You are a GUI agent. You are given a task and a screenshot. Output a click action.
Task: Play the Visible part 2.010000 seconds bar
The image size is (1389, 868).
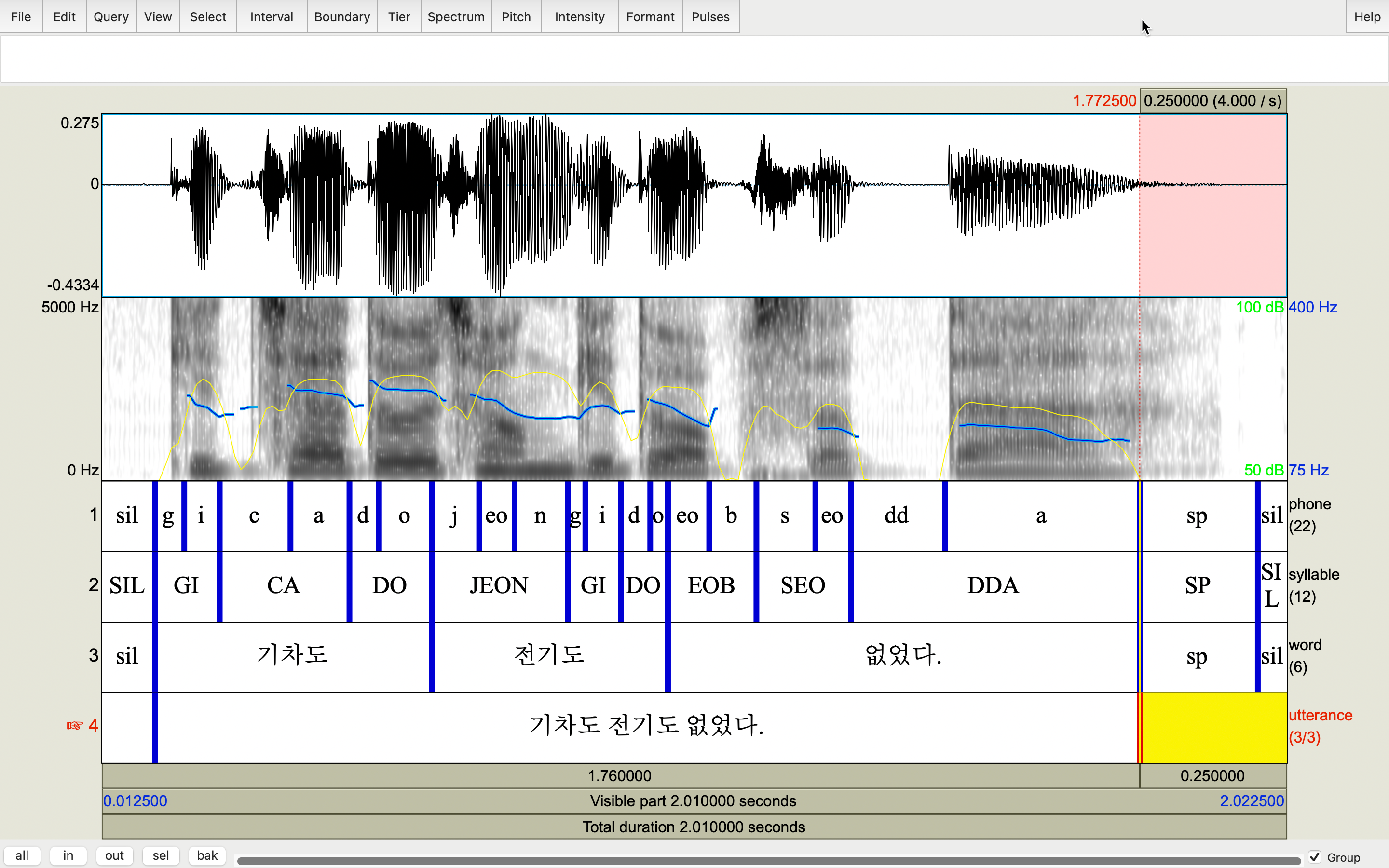(x=694, y=801)
